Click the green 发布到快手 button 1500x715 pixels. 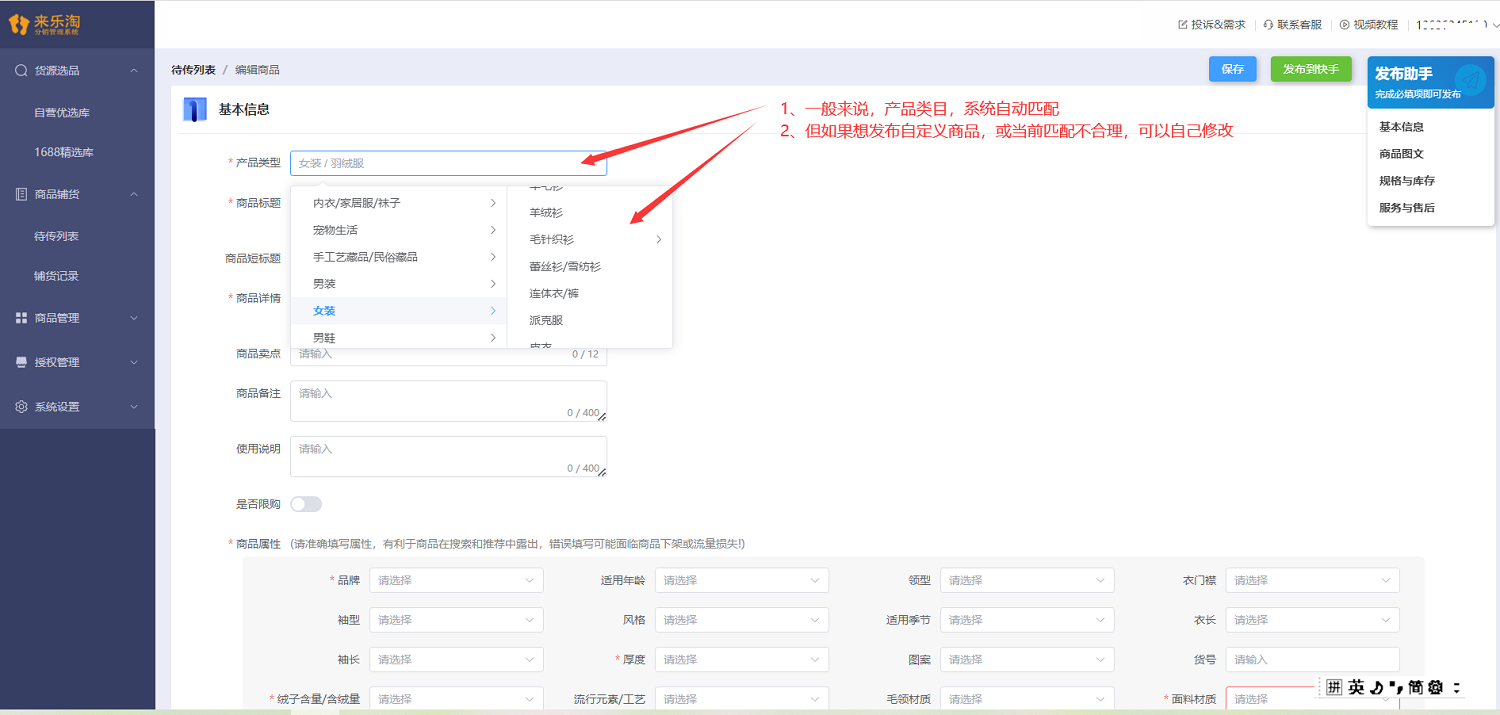[1311, 69]
